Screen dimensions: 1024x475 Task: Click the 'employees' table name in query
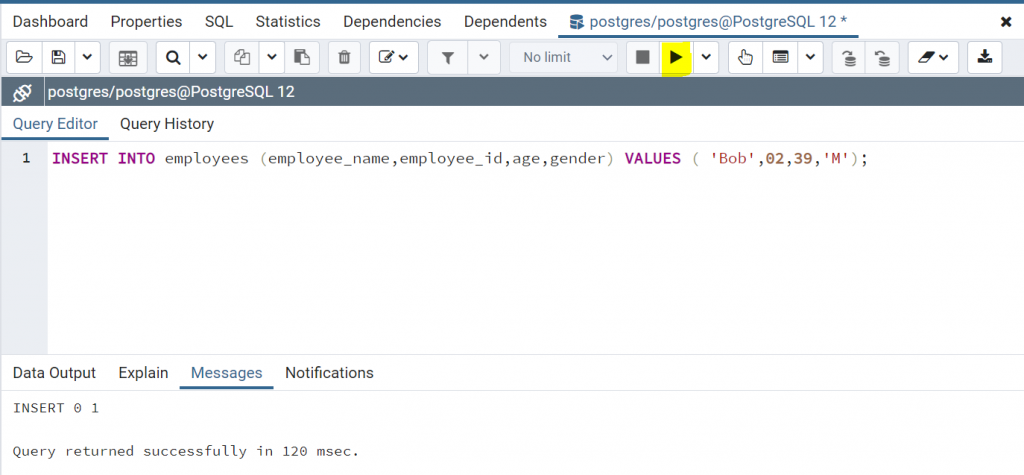point(206,159)
